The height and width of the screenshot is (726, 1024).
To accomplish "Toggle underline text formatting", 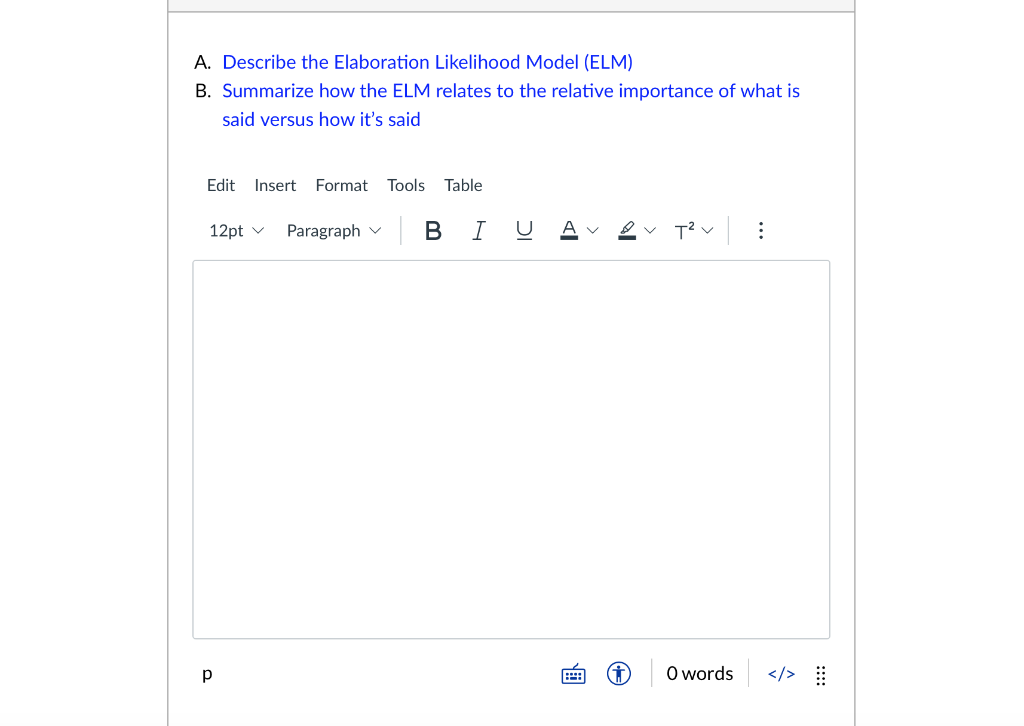I will pos(523,230).
